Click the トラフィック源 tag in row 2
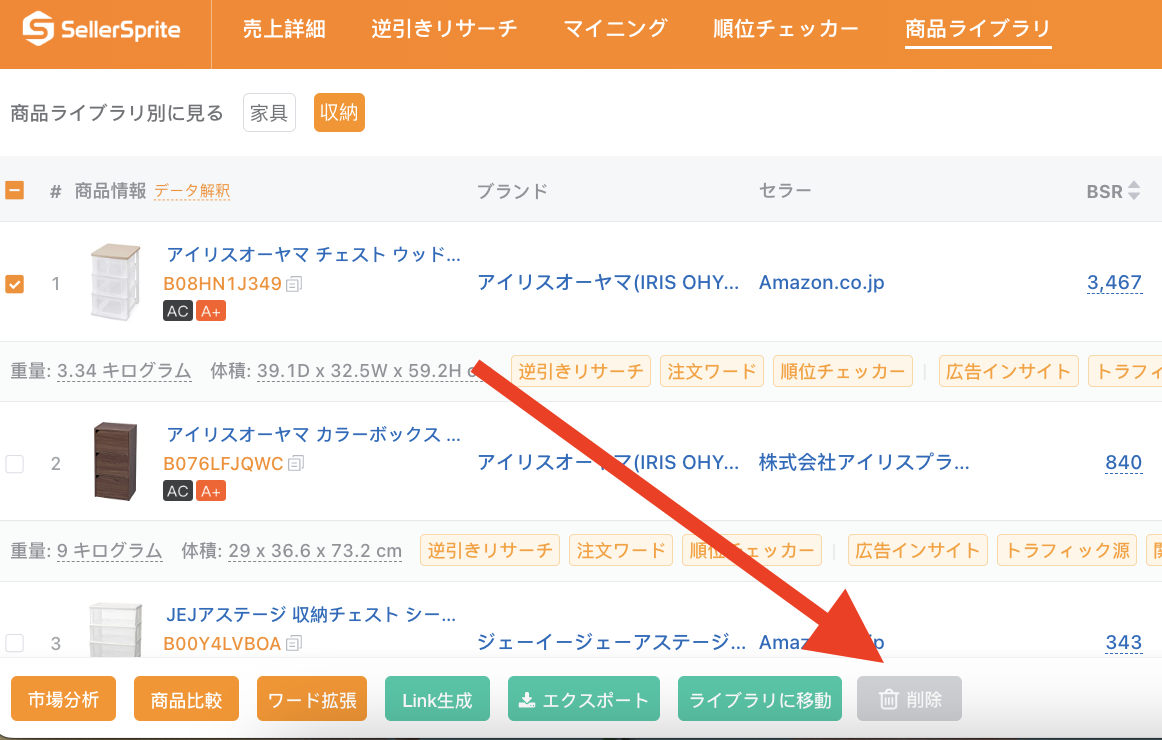1162x740 pixels. tap(1067, 550)
